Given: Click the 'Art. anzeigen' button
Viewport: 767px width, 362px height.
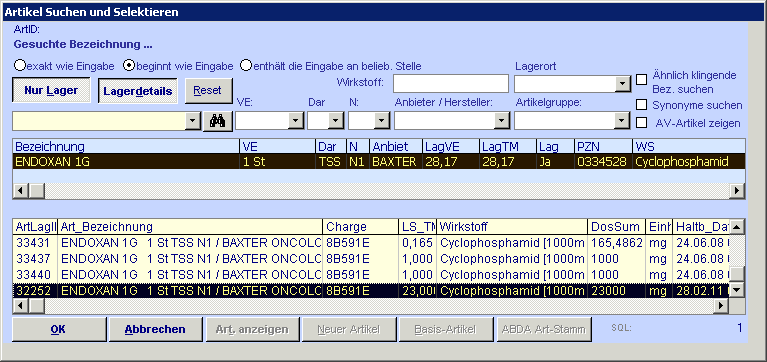Looking at the screenshot, I should [x=252, y=329].
